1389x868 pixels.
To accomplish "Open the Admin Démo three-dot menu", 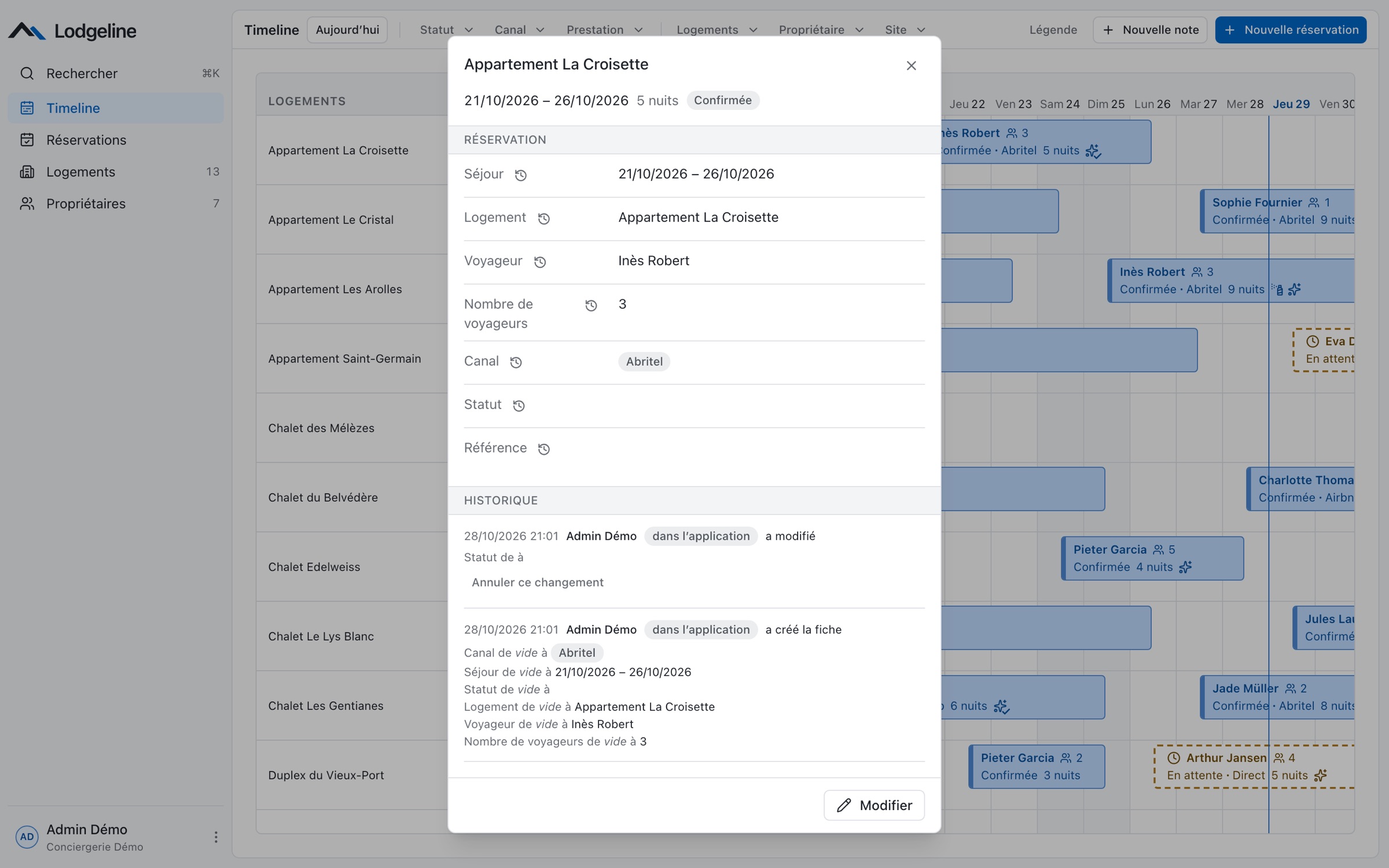I will click(215, 837).
